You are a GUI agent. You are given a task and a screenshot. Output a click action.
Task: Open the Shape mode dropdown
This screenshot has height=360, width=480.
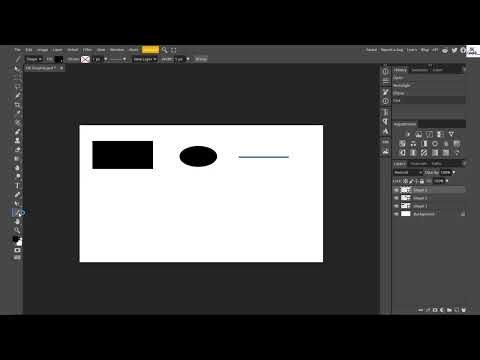pos(34,59)
